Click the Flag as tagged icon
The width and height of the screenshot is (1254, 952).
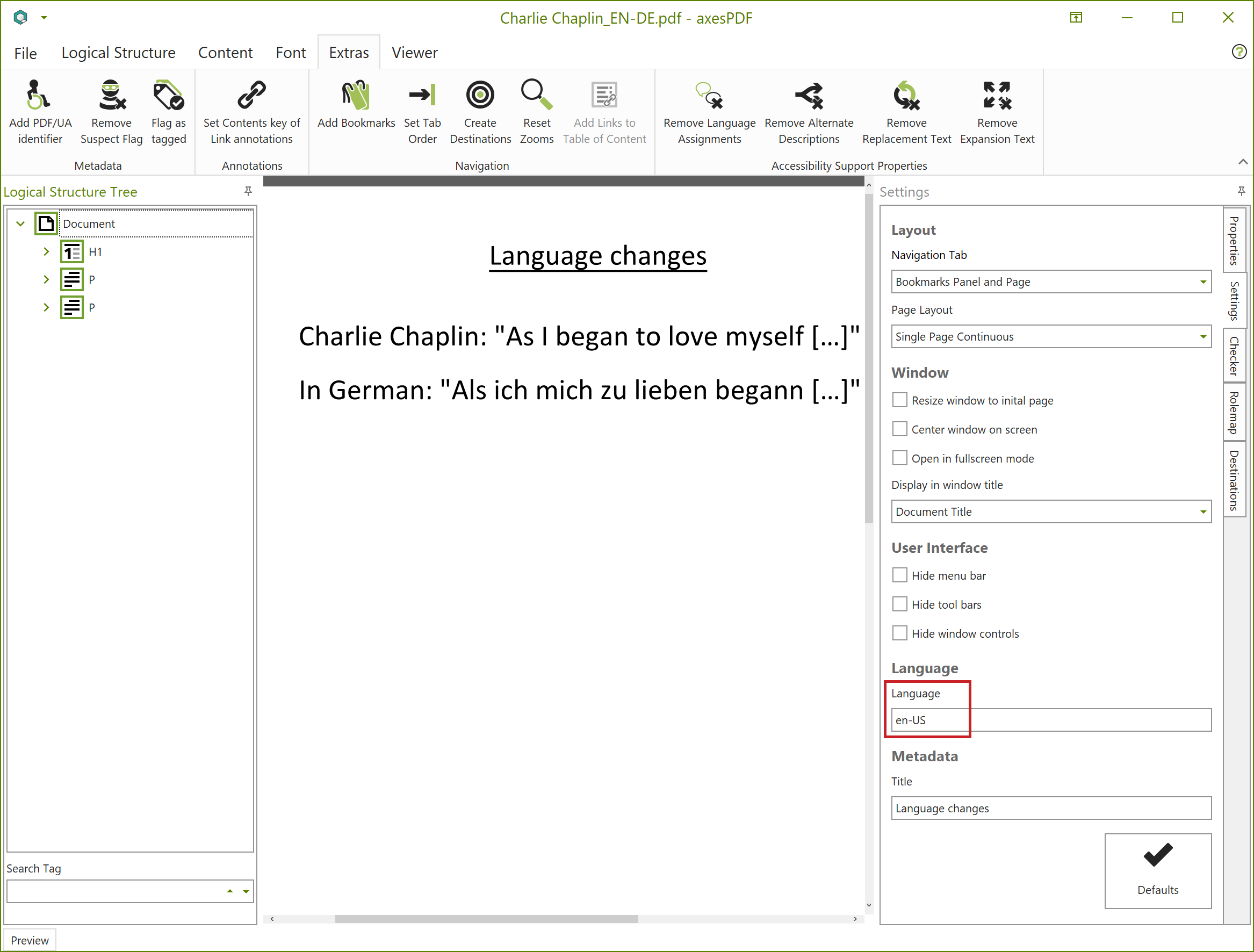(168, 95)
